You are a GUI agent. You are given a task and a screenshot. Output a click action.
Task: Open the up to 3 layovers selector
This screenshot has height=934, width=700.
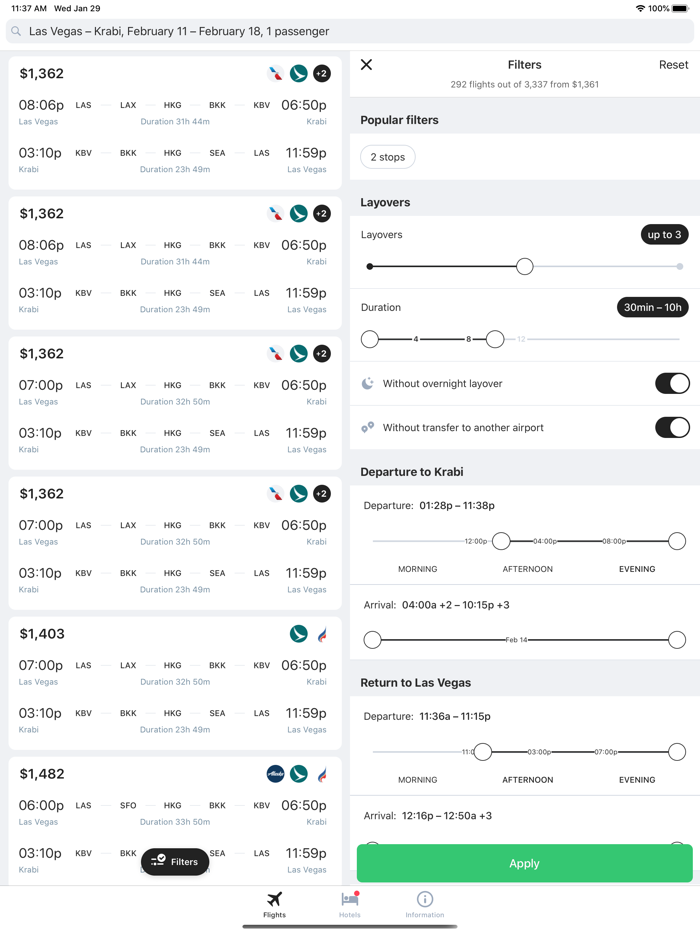point(664,234)
